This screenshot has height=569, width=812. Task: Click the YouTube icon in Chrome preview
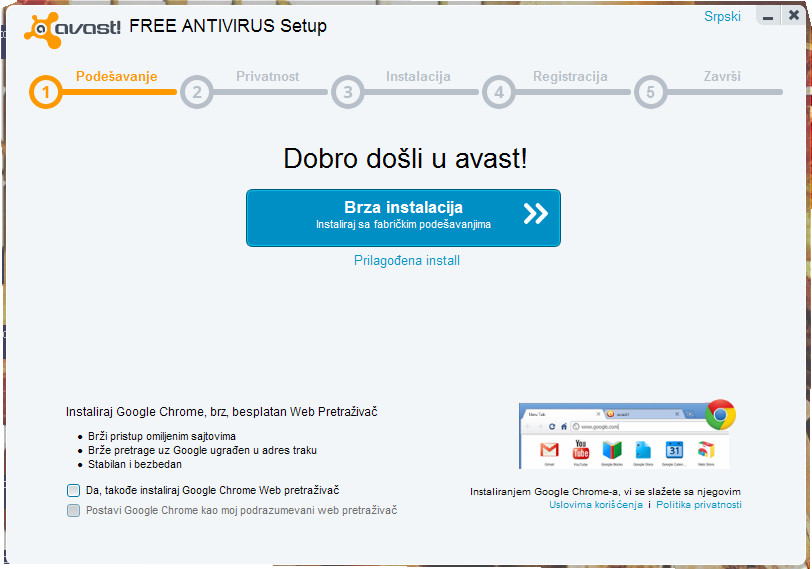(581, 449)
